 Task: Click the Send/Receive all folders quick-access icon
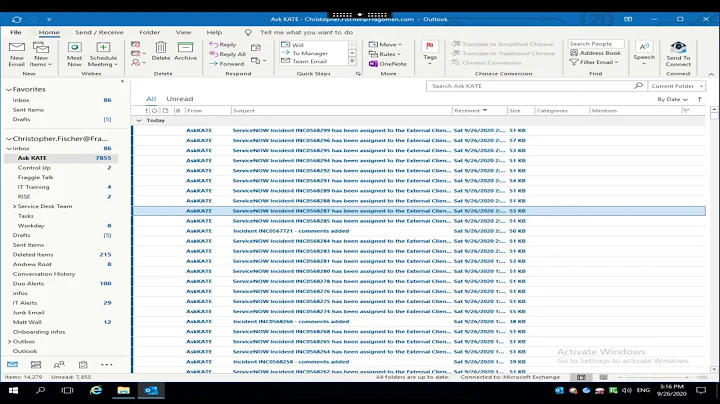tap(17, 19)
